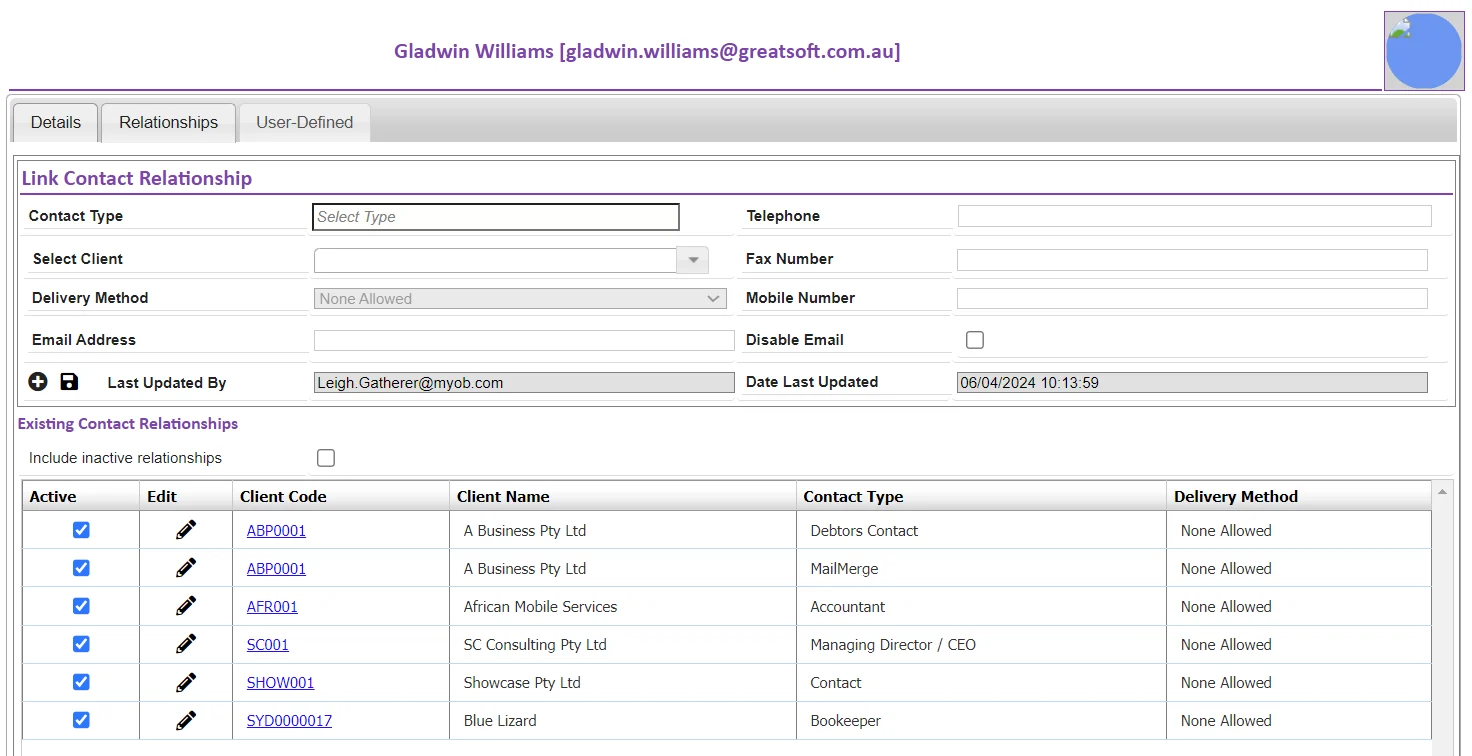Viewport: 1472px width, 756px height.
Task: Open client code link SYD0000017
Action: pyautogui.click(x=289, y=720)
